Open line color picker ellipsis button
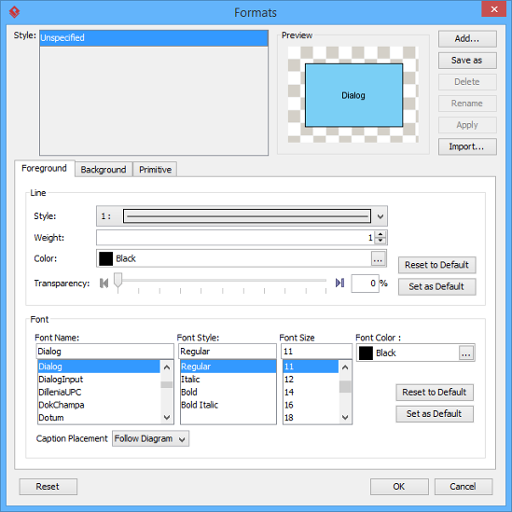512x512 pixels. click(x=378, y=259)
